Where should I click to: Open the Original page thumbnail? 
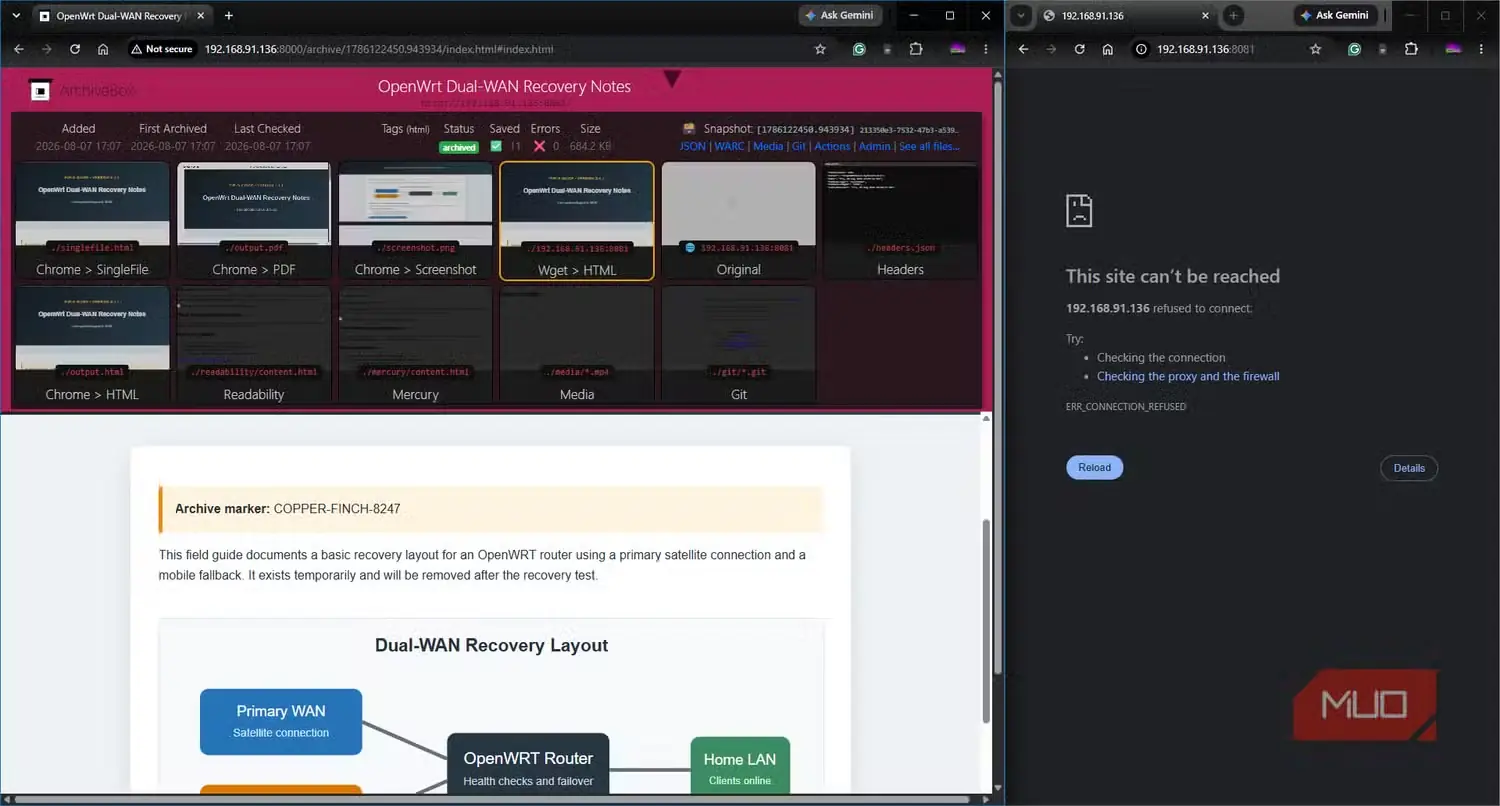[739, 221]
